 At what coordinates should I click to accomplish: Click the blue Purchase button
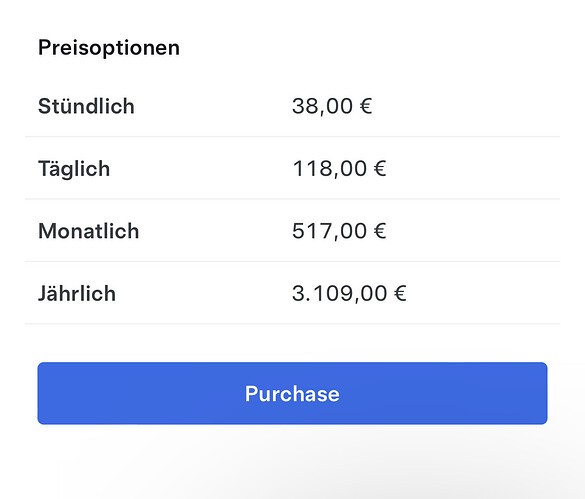coord(292,393)
